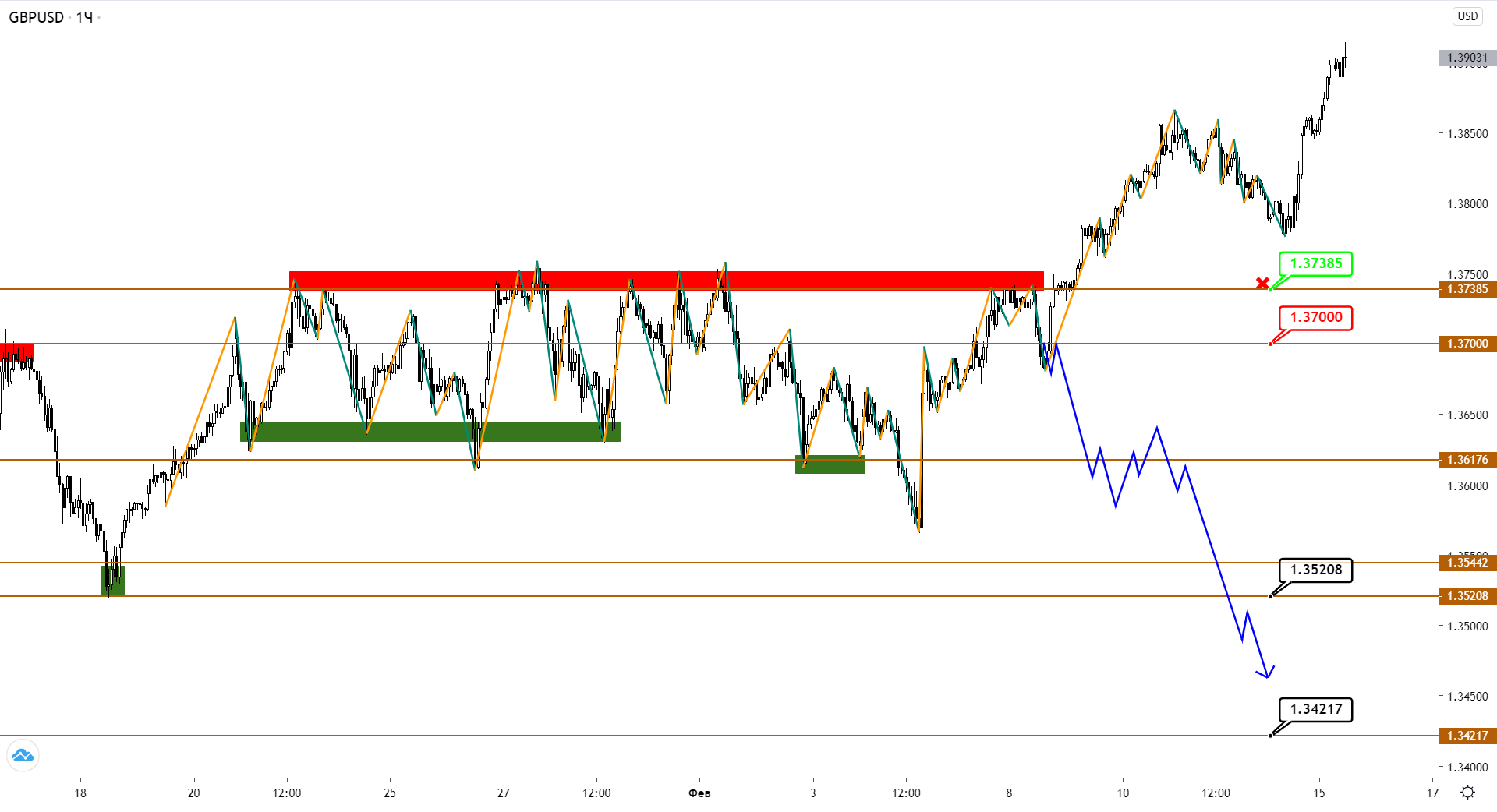Click date 10 on the time axis
The height and width of the screenshot is (812, 1497).
(1123, 793)
